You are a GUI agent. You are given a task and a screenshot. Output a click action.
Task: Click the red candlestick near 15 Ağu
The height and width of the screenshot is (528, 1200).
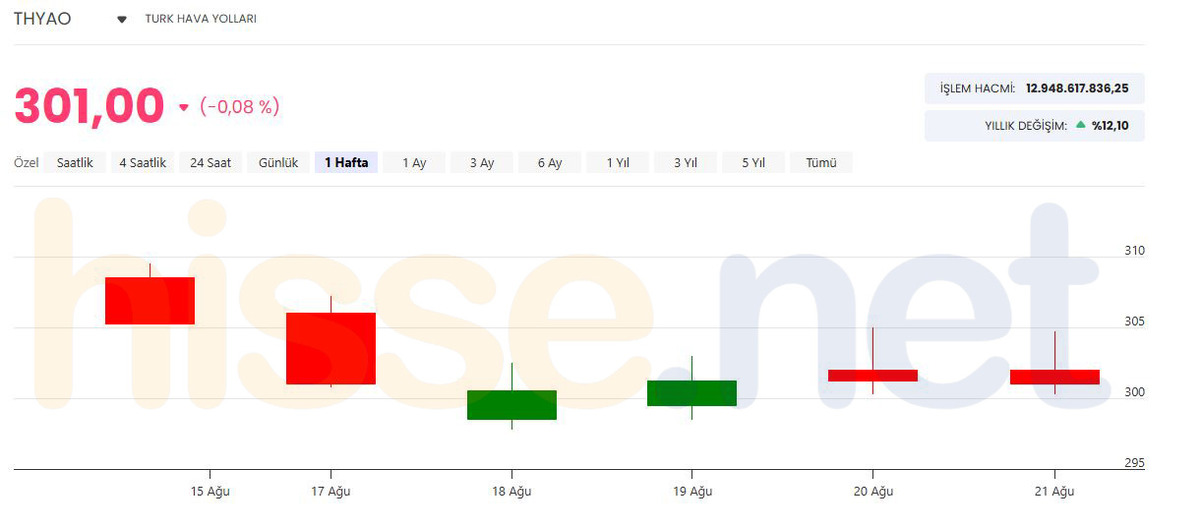click(x=150, y=300)
